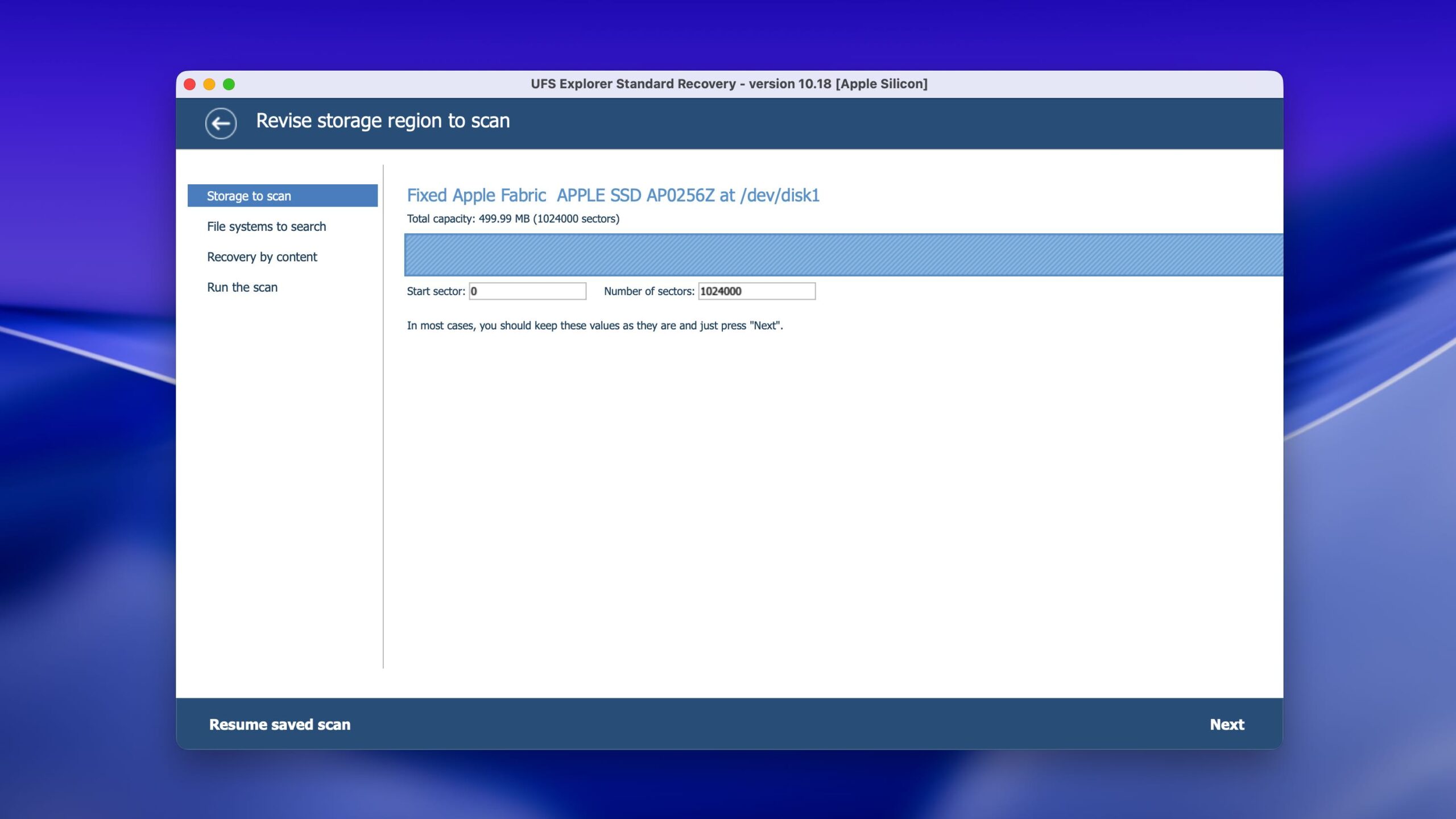The width and height of the screenshot is (1456, 819).
Task: Close the UFS Explorer window
Action: (x=190, y=84)
